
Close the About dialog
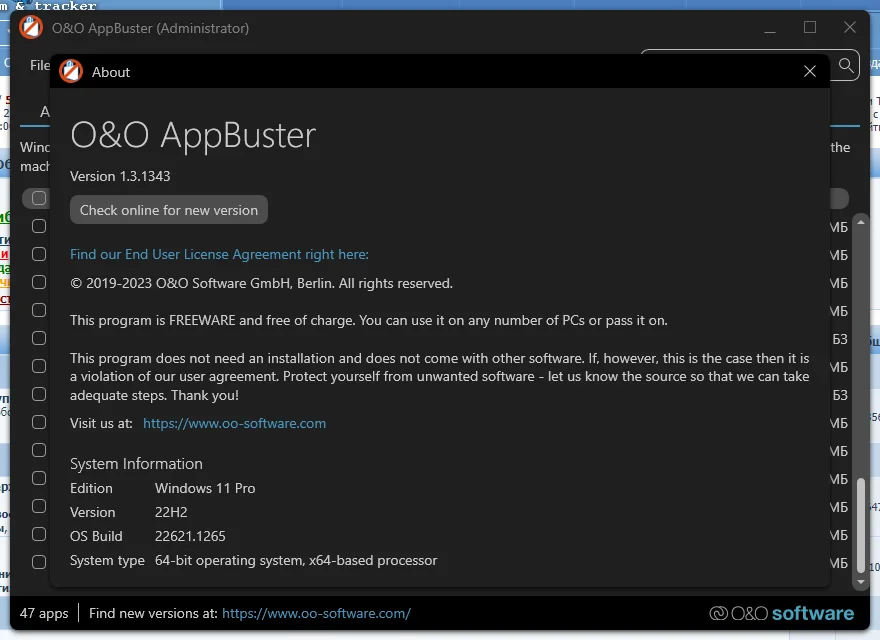[810, 72]
